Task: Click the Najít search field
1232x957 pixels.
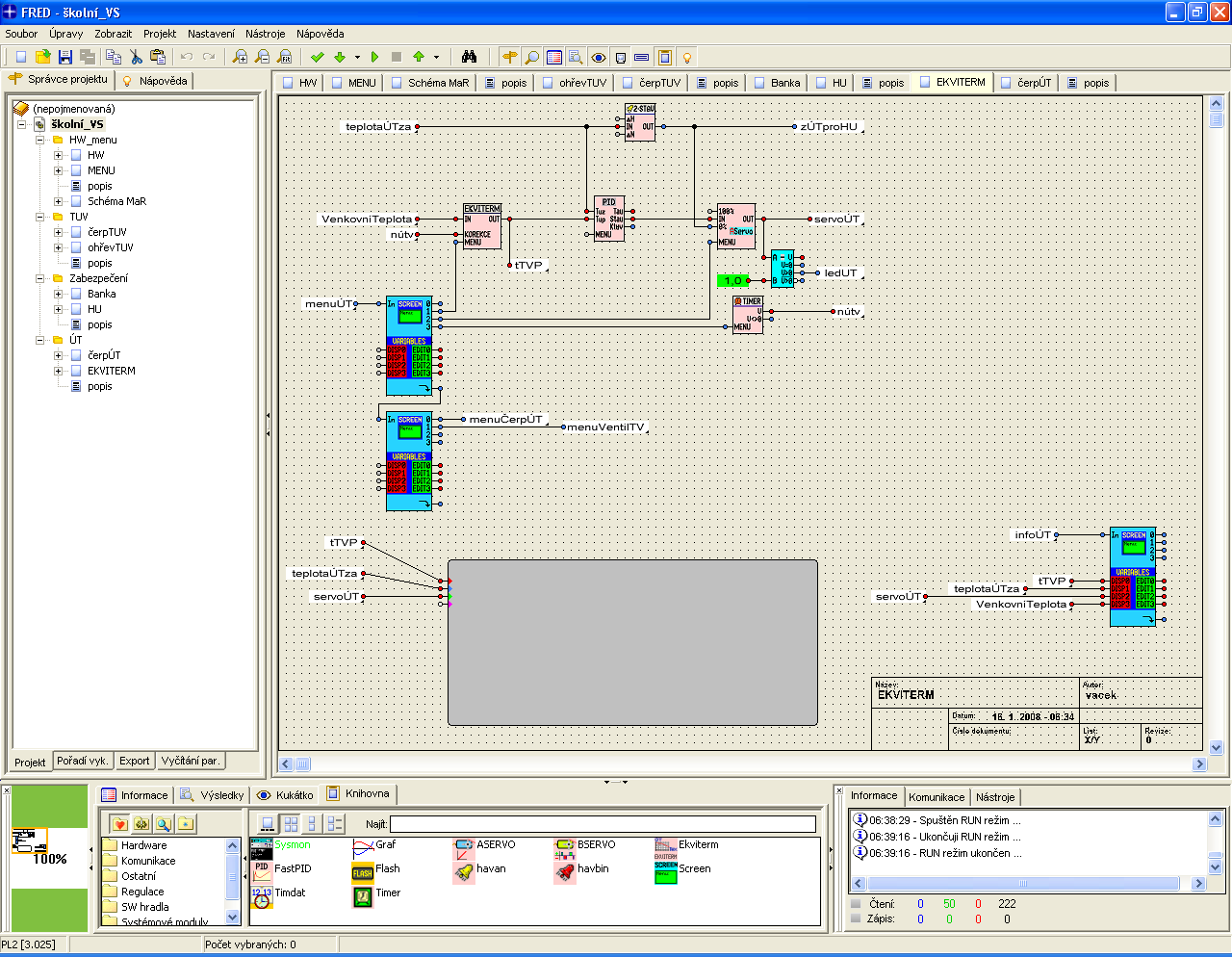Action: (603, 824)
